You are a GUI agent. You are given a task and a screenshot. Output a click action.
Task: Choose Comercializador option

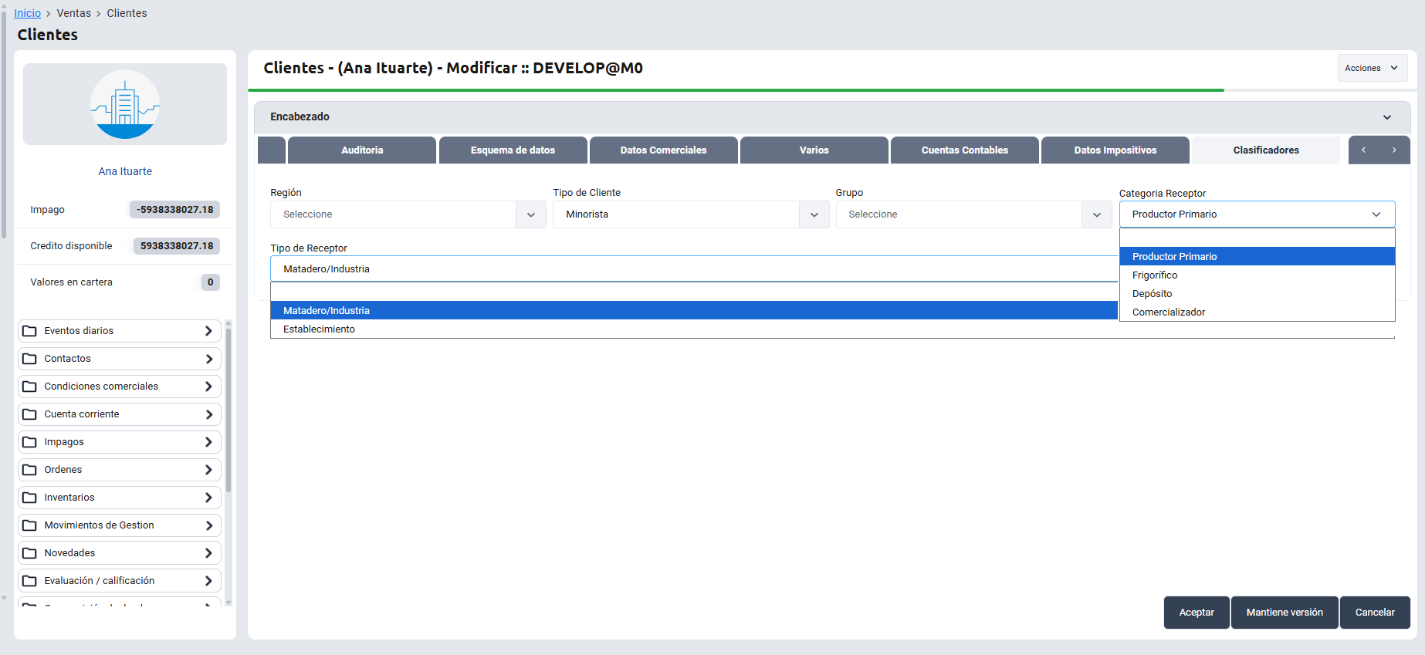(1257, 312)
